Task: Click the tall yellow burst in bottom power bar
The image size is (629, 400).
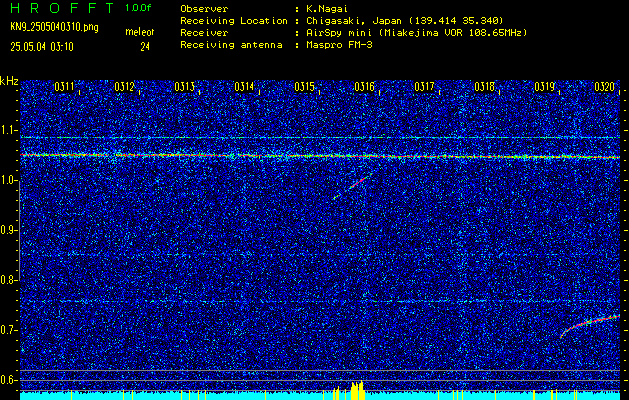Action: [x=357, y=390]
